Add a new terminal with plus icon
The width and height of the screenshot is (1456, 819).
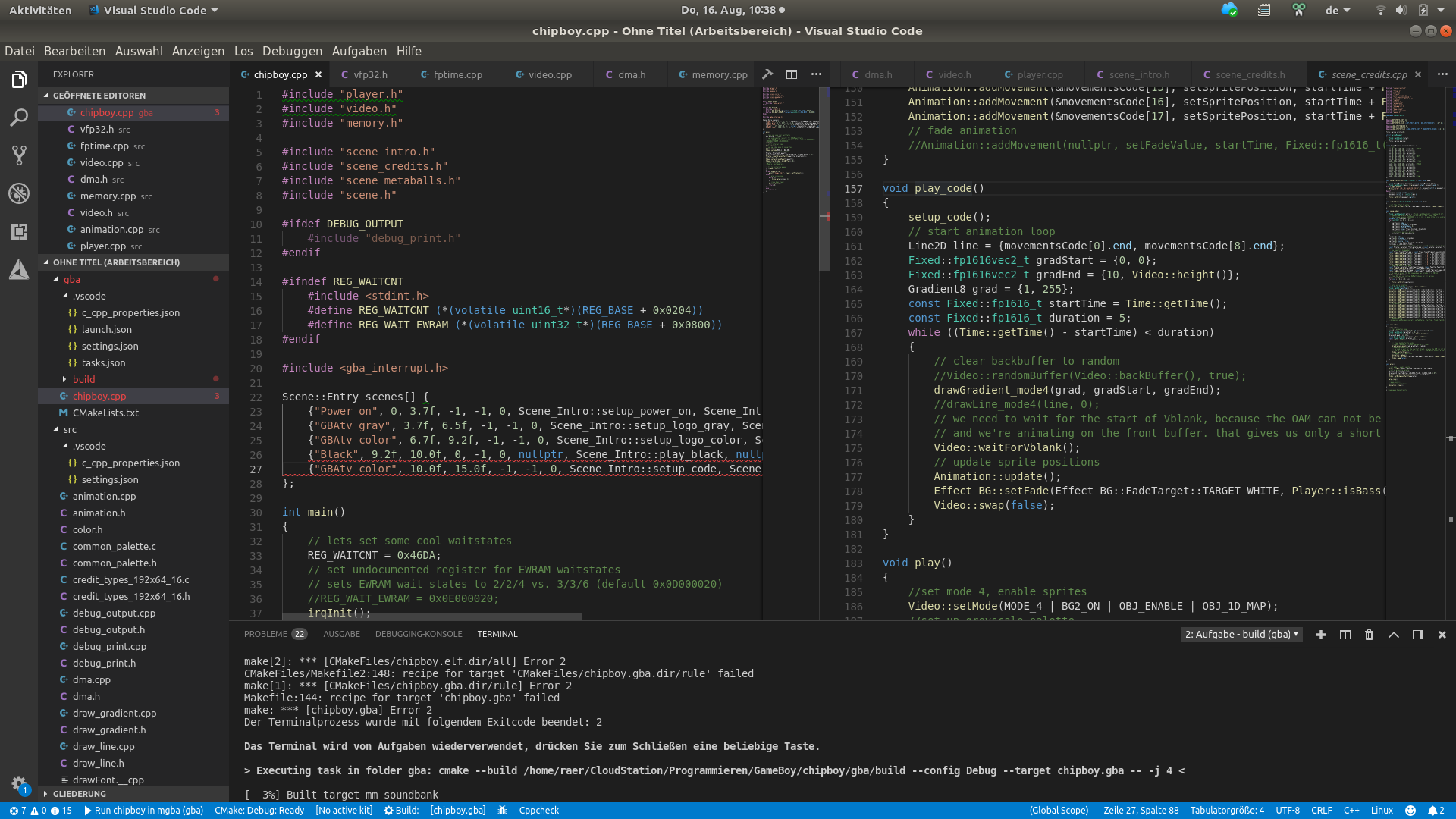[x=1320, y=635]
